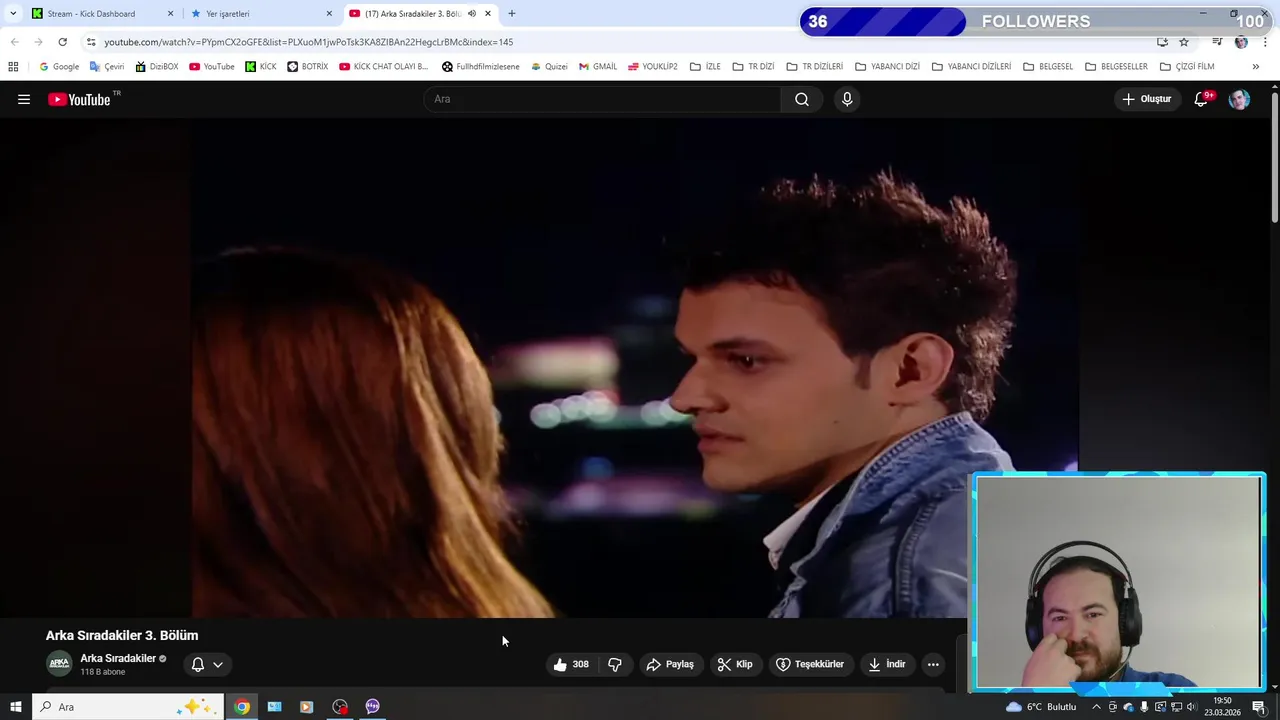Dislike the video with thumbs down

pos(615,664)
